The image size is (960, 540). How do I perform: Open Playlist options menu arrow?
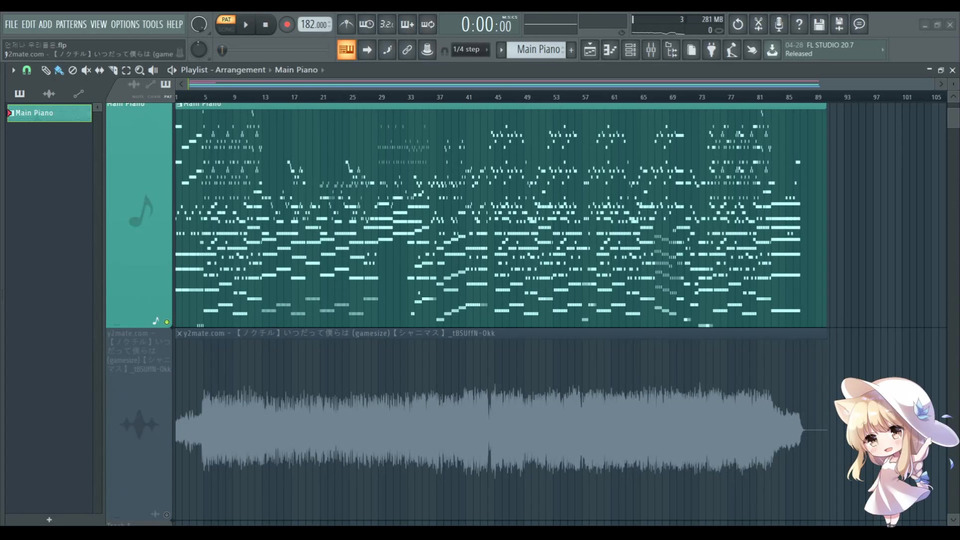point(13,70)
